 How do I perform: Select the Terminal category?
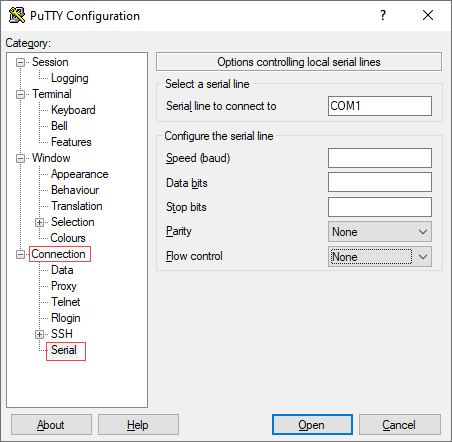click(x=52, y=94)
